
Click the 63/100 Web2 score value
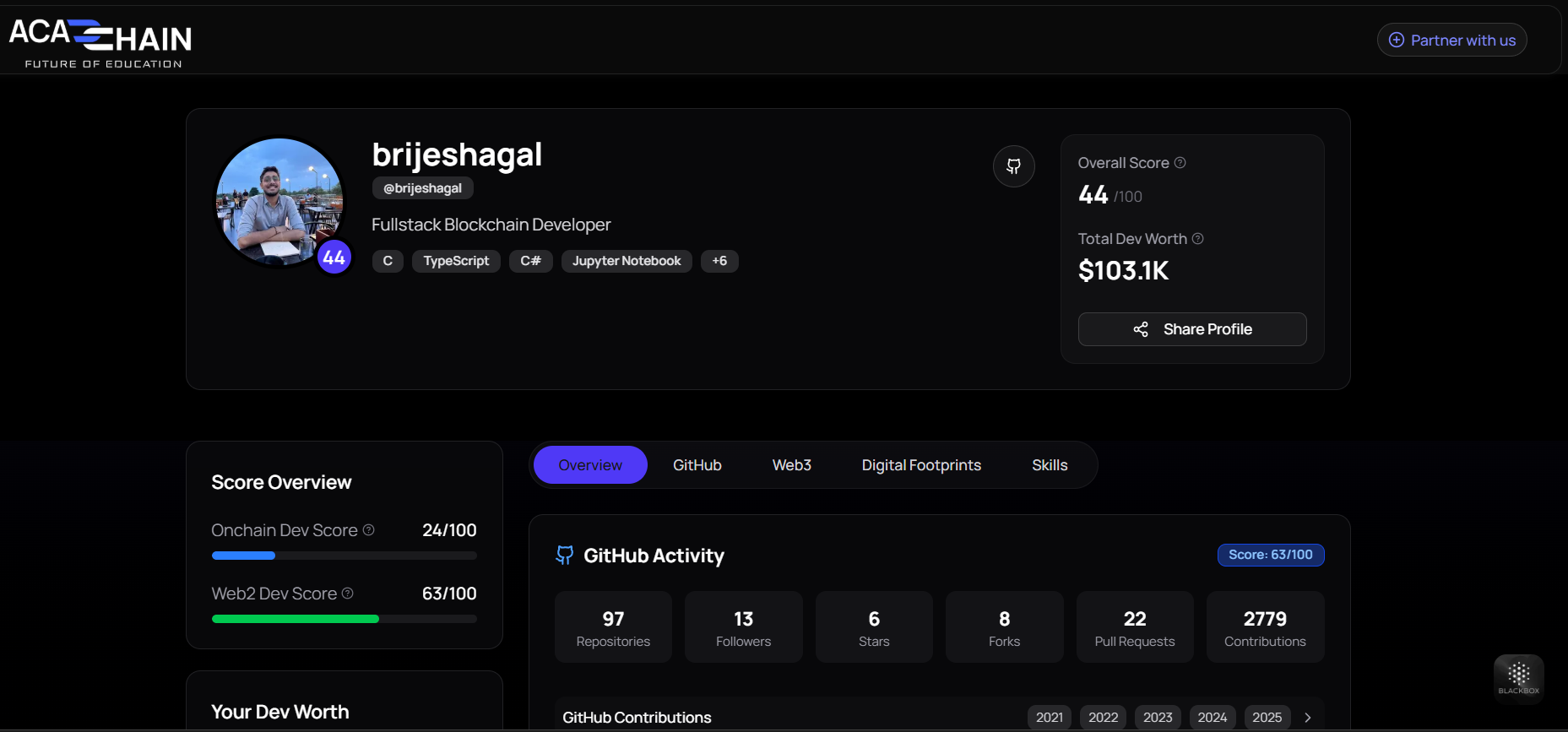click(449, 594)
